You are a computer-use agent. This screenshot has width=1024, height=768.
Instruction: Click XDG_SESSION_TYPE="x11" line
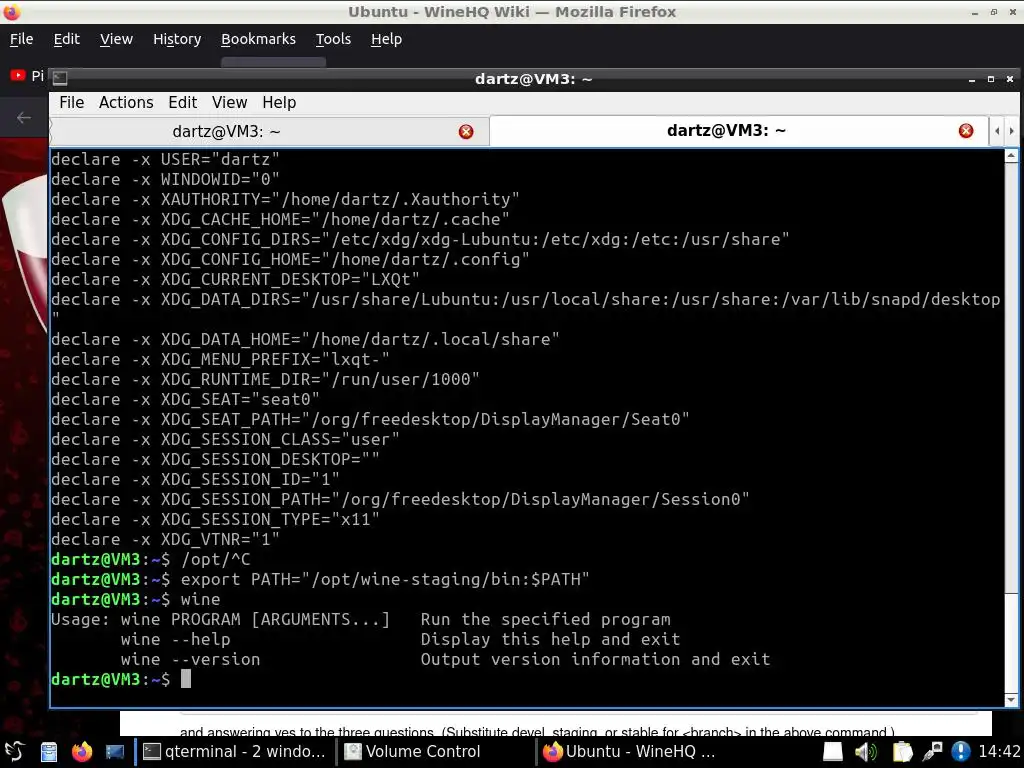(215, 519)
